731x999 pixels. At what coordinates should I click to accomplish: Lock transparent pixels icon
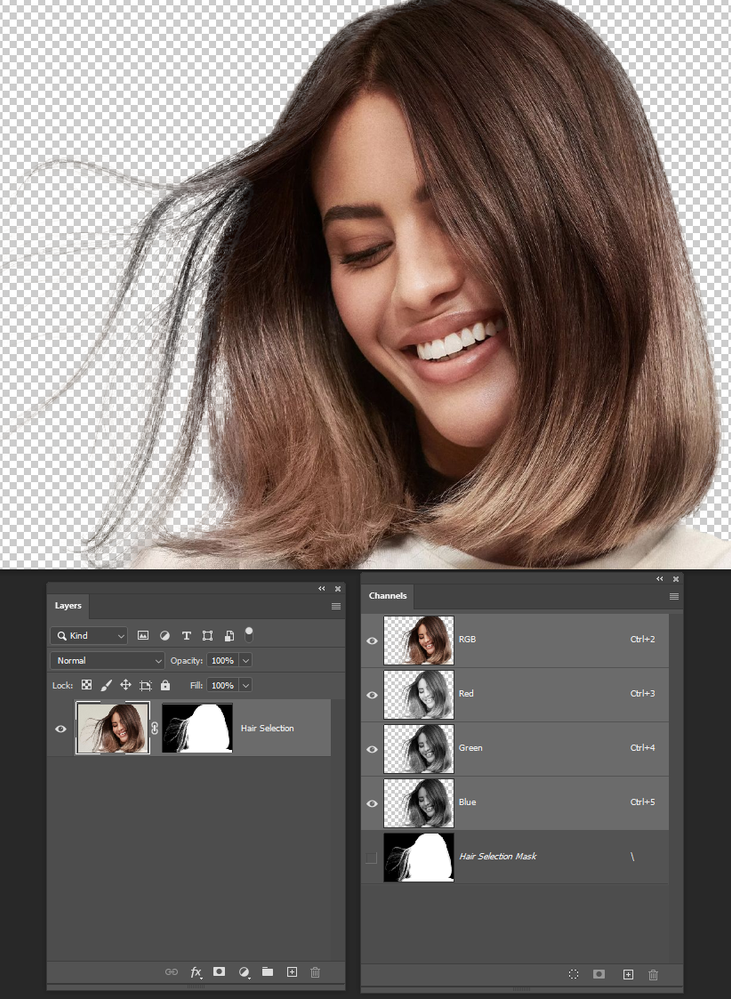coord(87,685)
